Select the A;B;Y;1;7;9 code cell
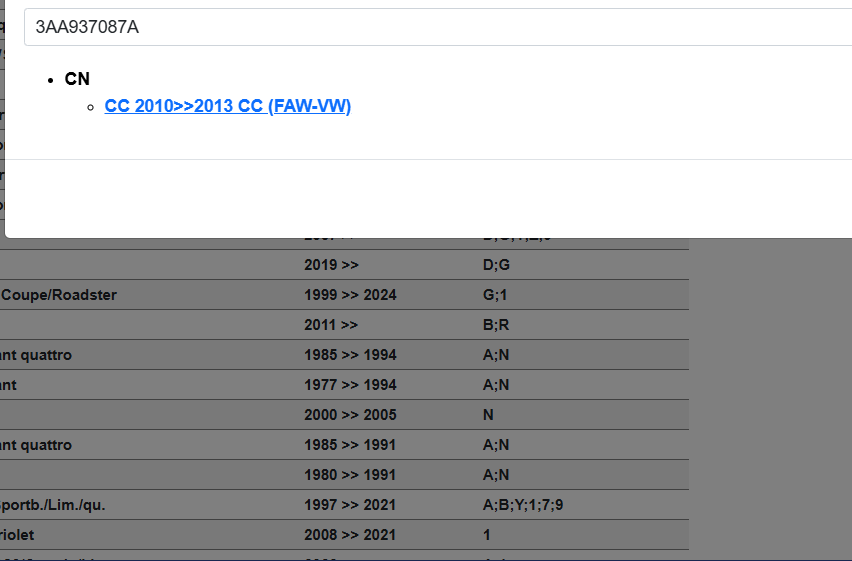Image resolution: width=852 pixels, height=561 pixels. coord(523,505)
